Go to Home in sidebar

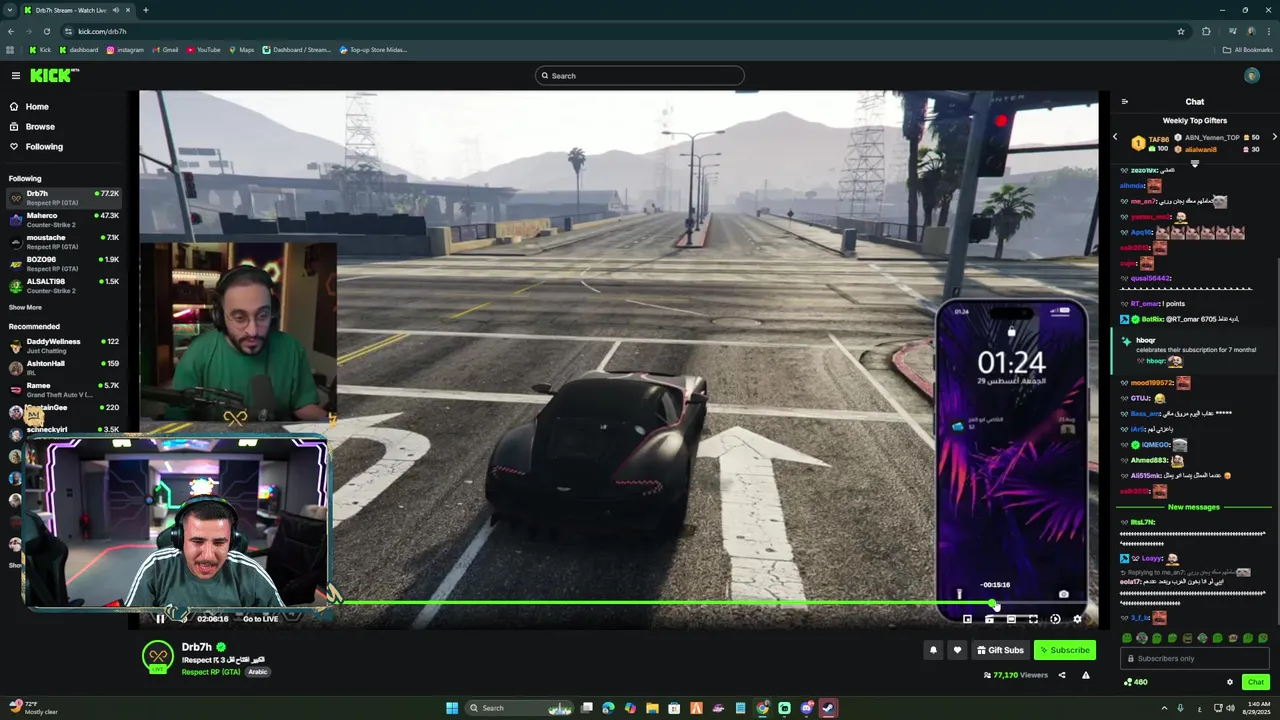point(37,106)
